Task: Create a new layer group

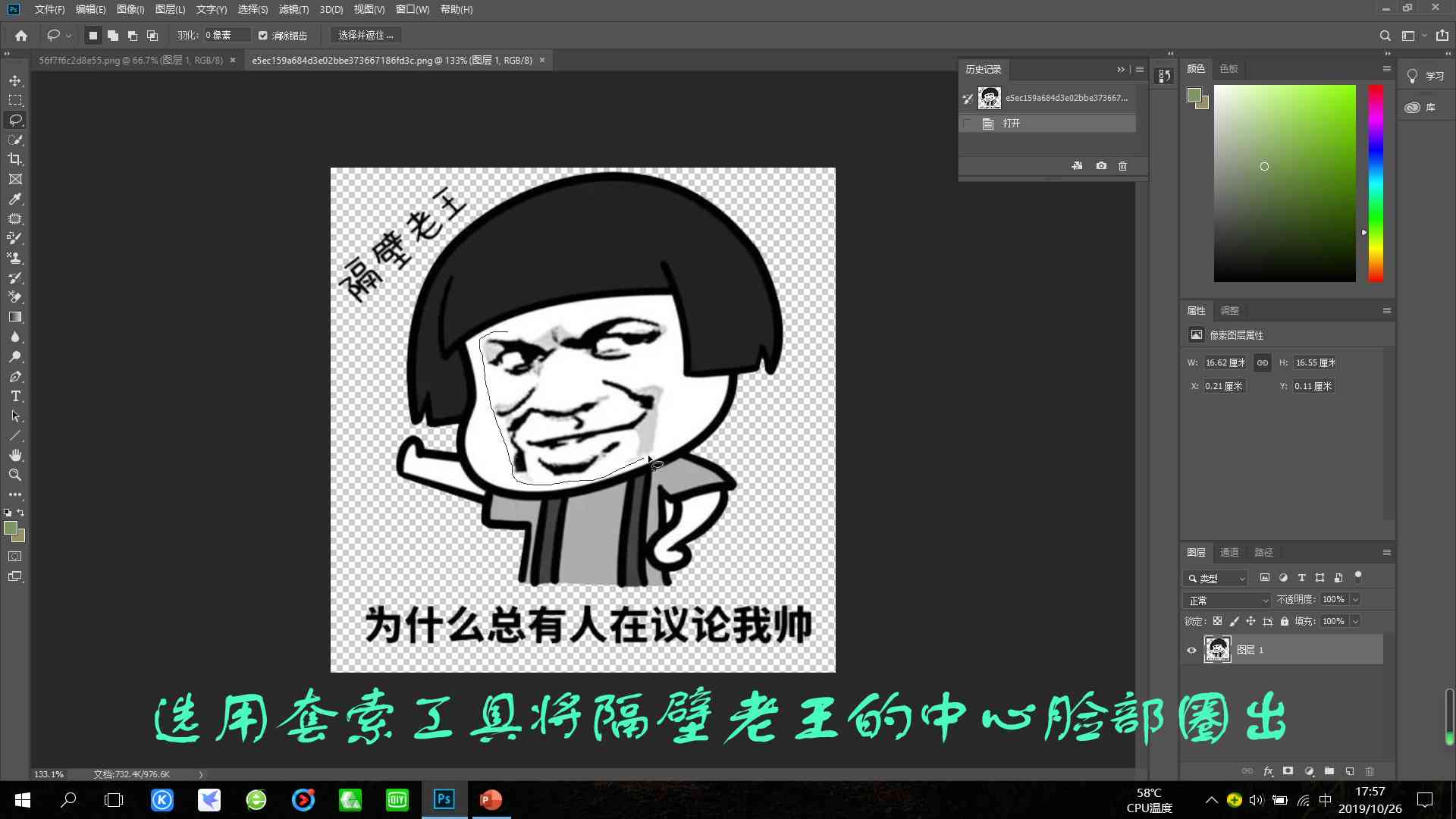Action: tap(1329, 771)
